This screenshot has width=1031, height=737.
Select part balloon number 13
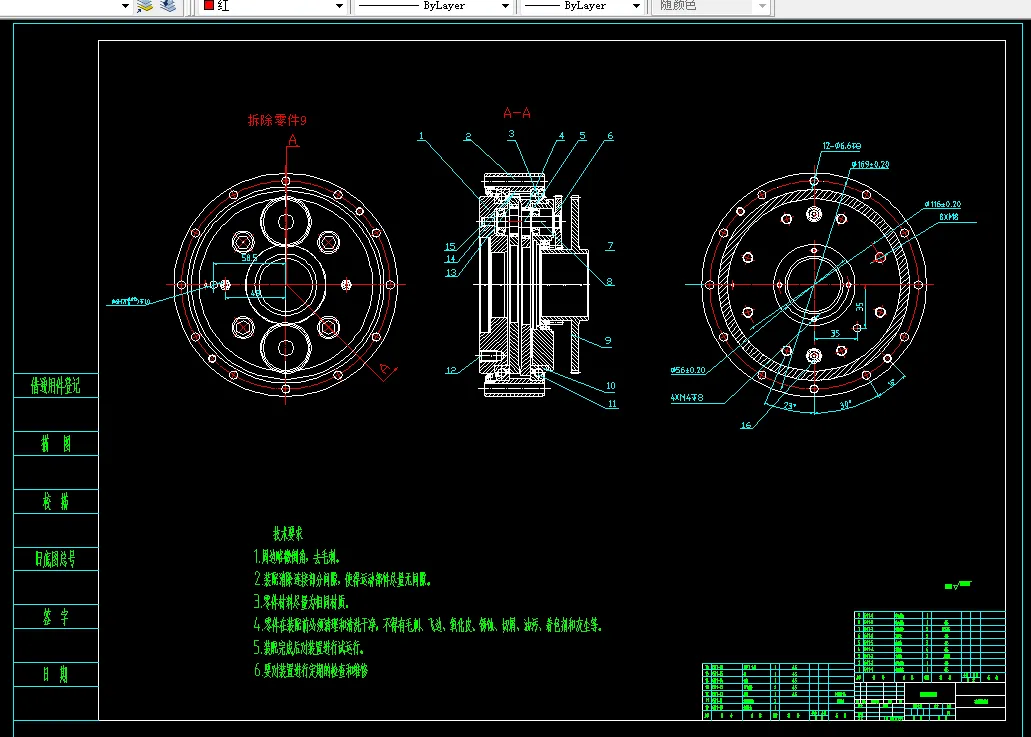(x=451, y=273)
